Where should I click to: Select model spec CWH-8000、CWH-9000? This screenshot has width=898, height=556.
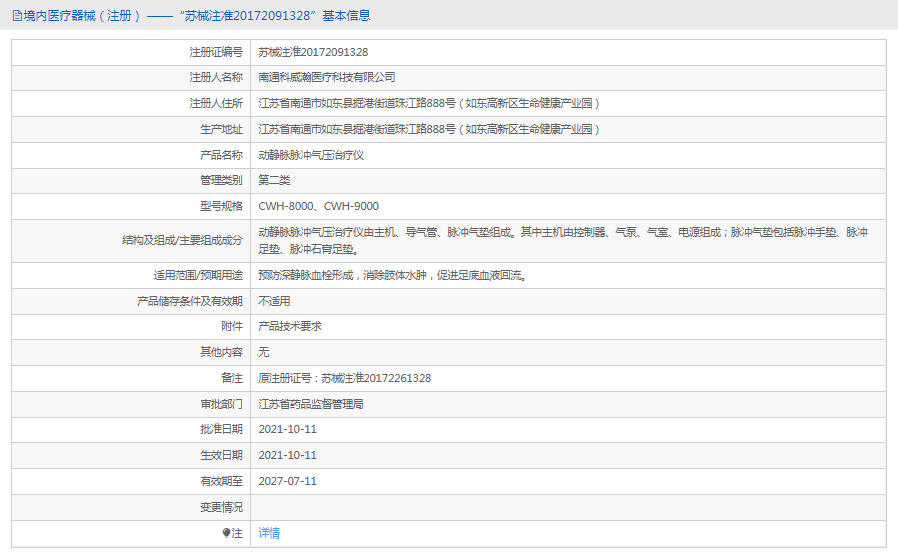318,206
